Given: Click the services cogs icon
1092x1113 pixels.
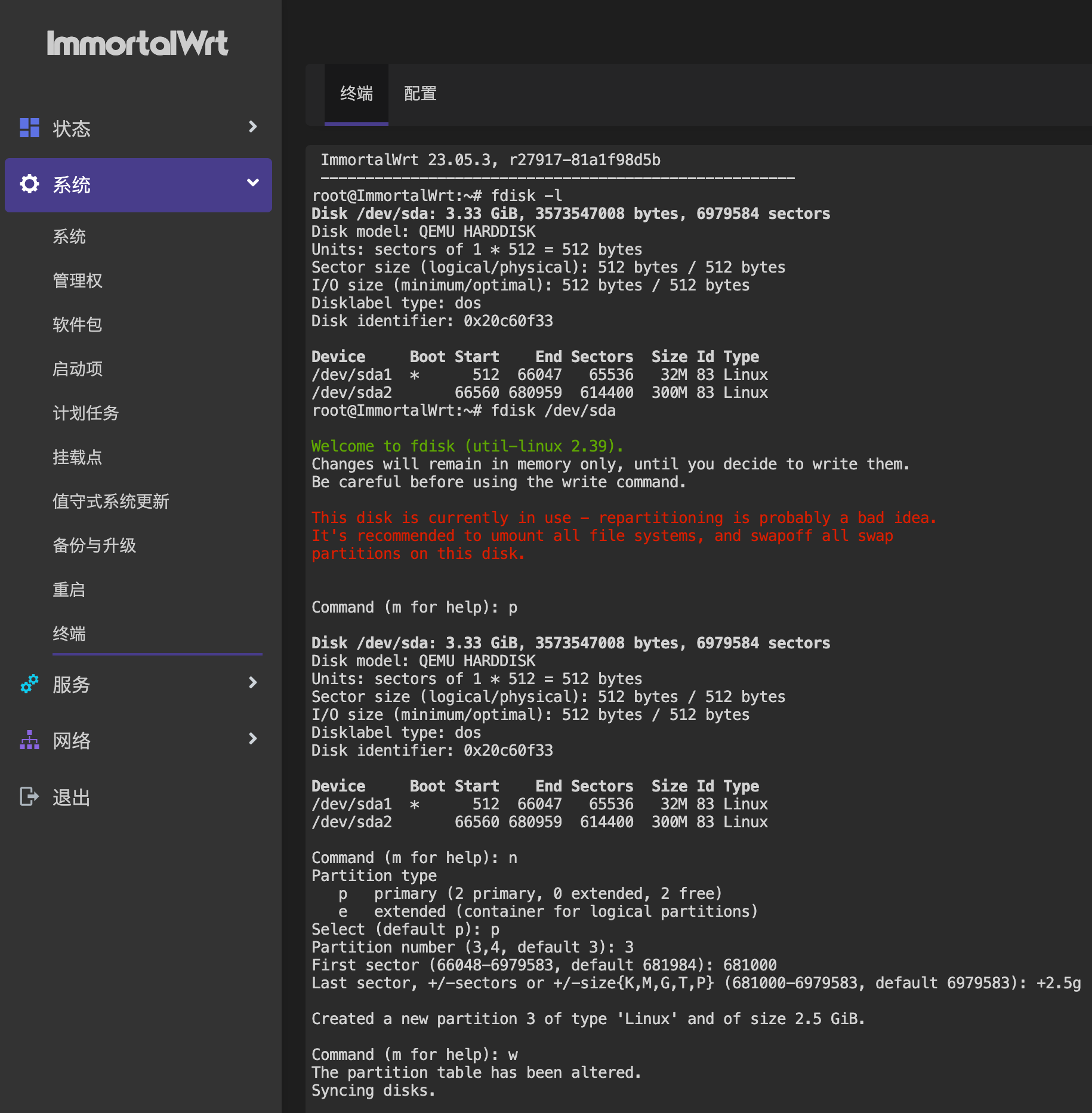Looking at the screenshot, I should 29,684.
